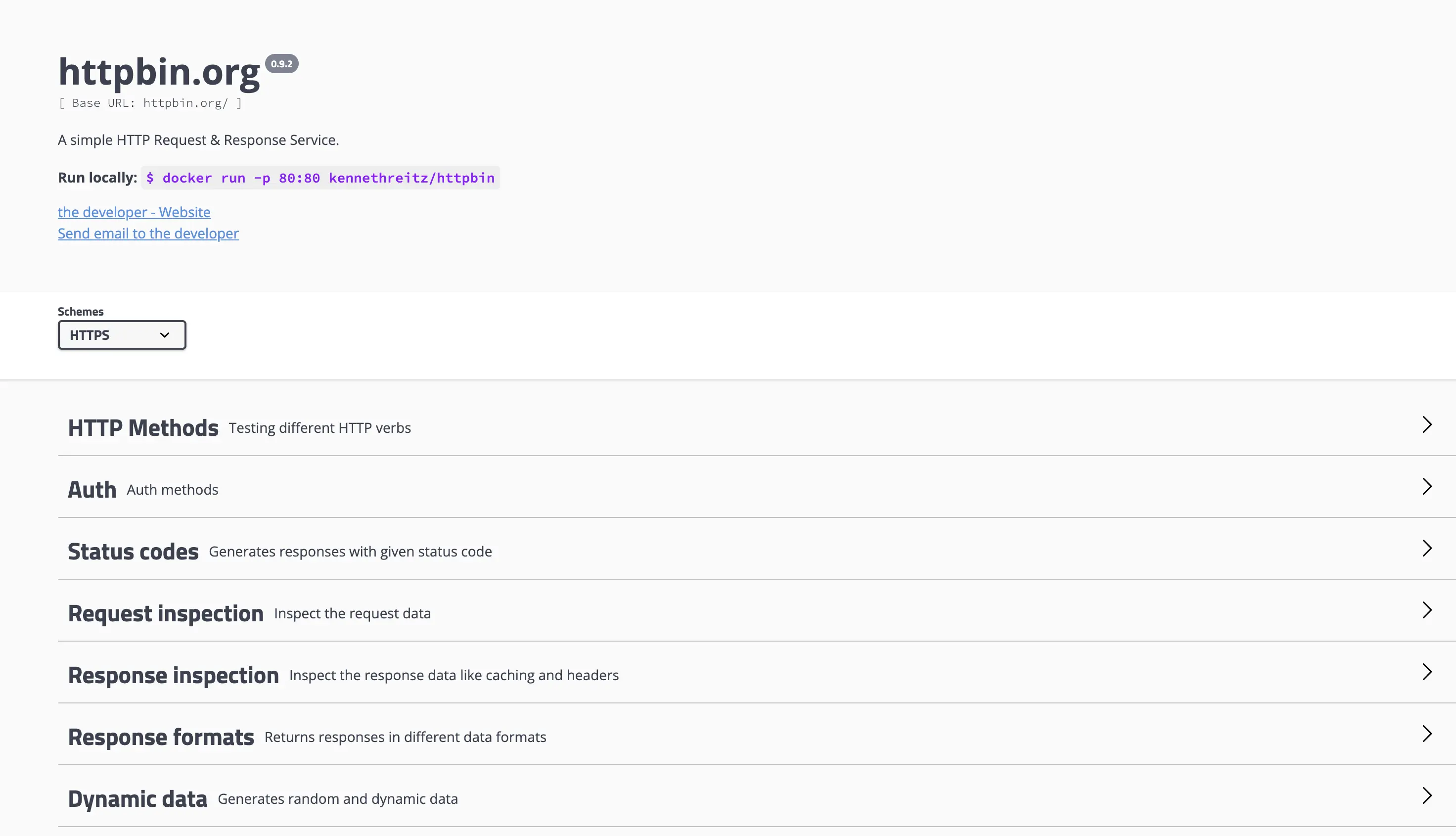Click the Request inspection chevron arrow
Image resolution: width=1456 pixels, height=836 pixels.
[x=1427, y=610]
